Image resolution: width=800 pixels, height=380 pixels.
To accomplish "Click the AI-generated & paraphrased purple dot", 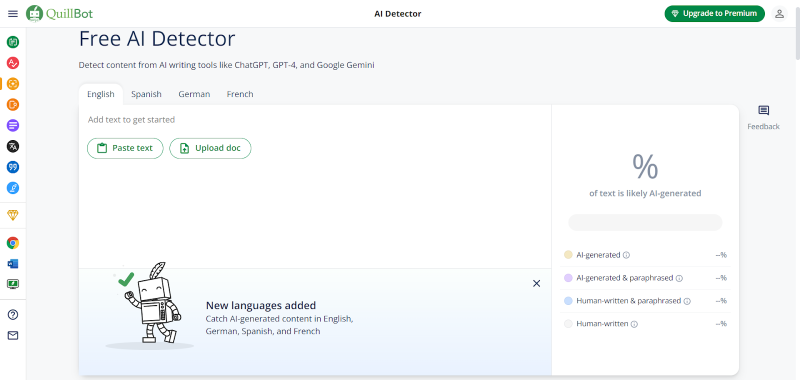I will pyautogui.click(x=568, y=278).
